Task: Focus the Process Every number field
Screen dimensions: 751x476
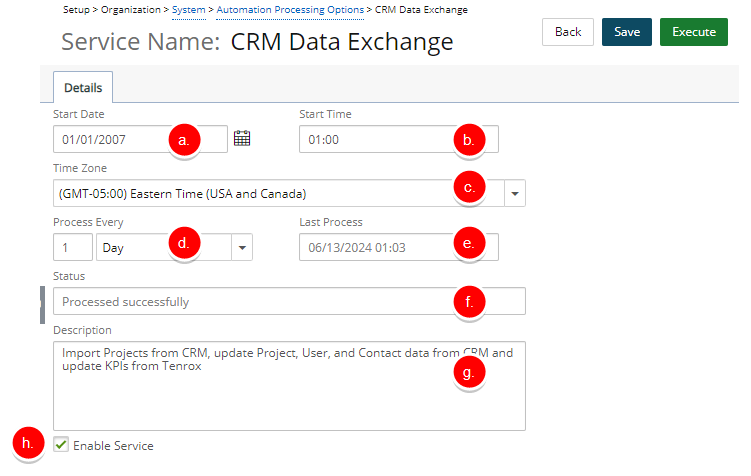Action: coord(73,247)
